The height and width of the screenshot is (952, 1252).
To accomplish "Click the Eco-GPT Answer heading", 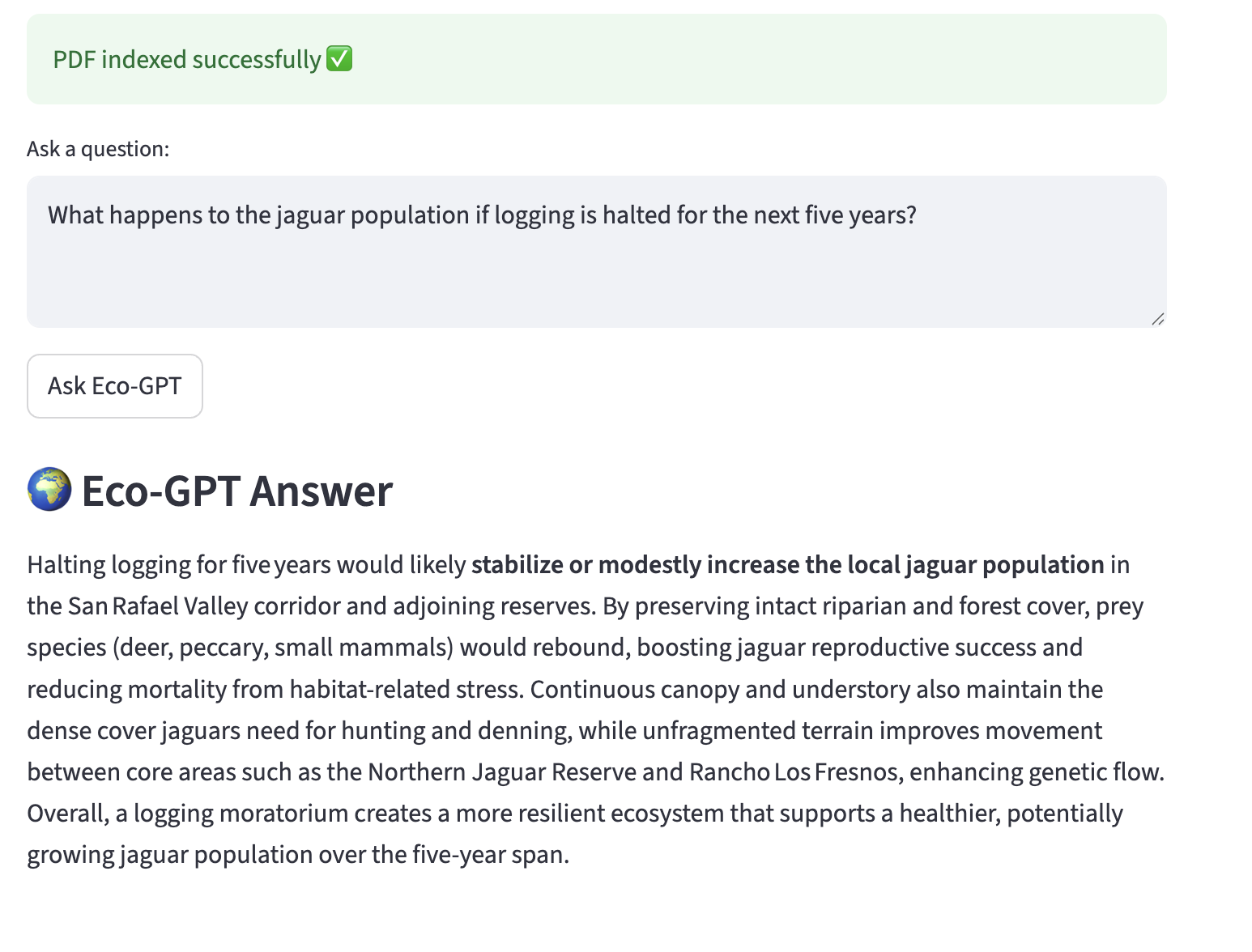I will tap(236, 491).
